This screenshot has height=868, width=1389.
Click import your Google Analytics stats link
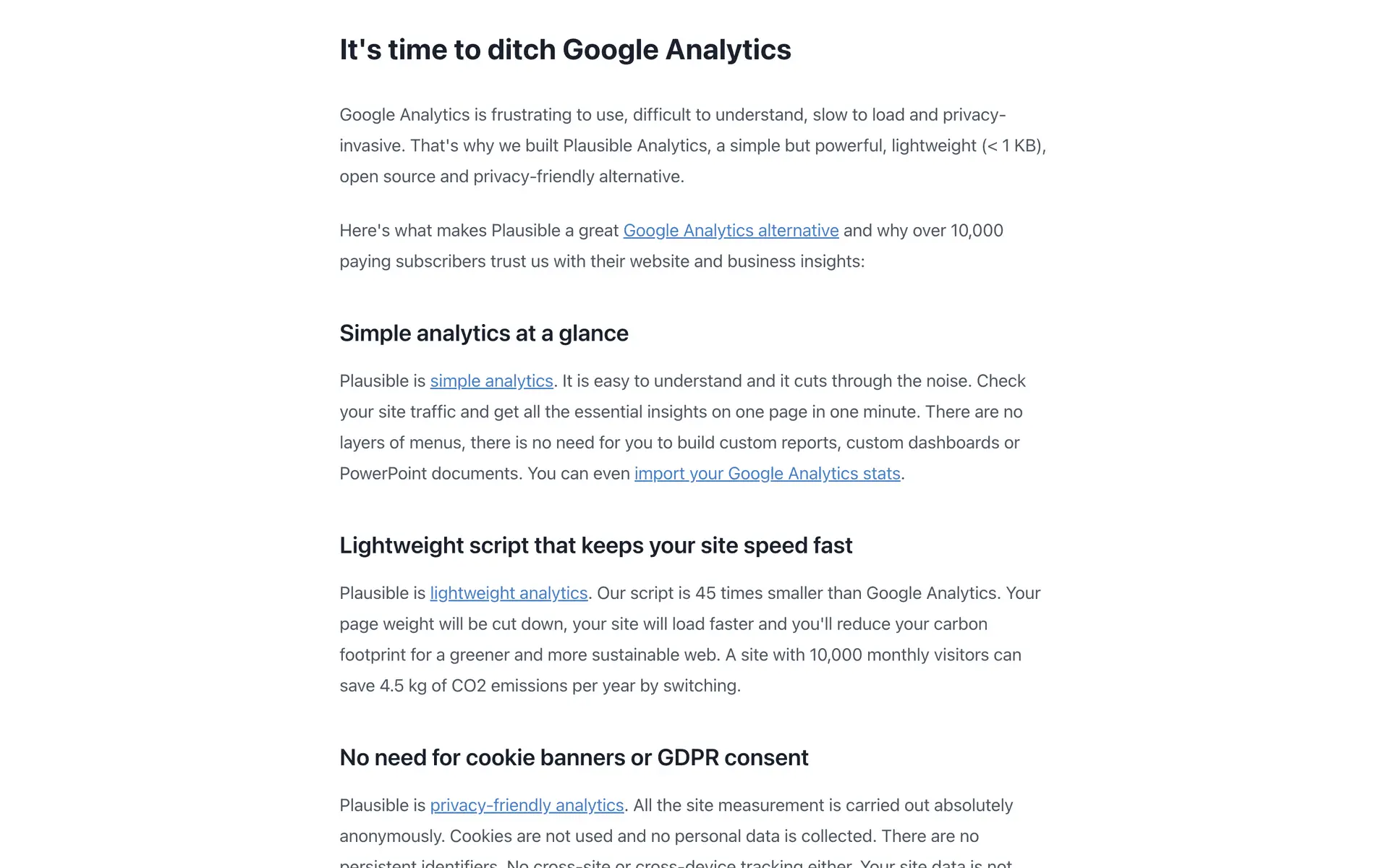[767, 474]
